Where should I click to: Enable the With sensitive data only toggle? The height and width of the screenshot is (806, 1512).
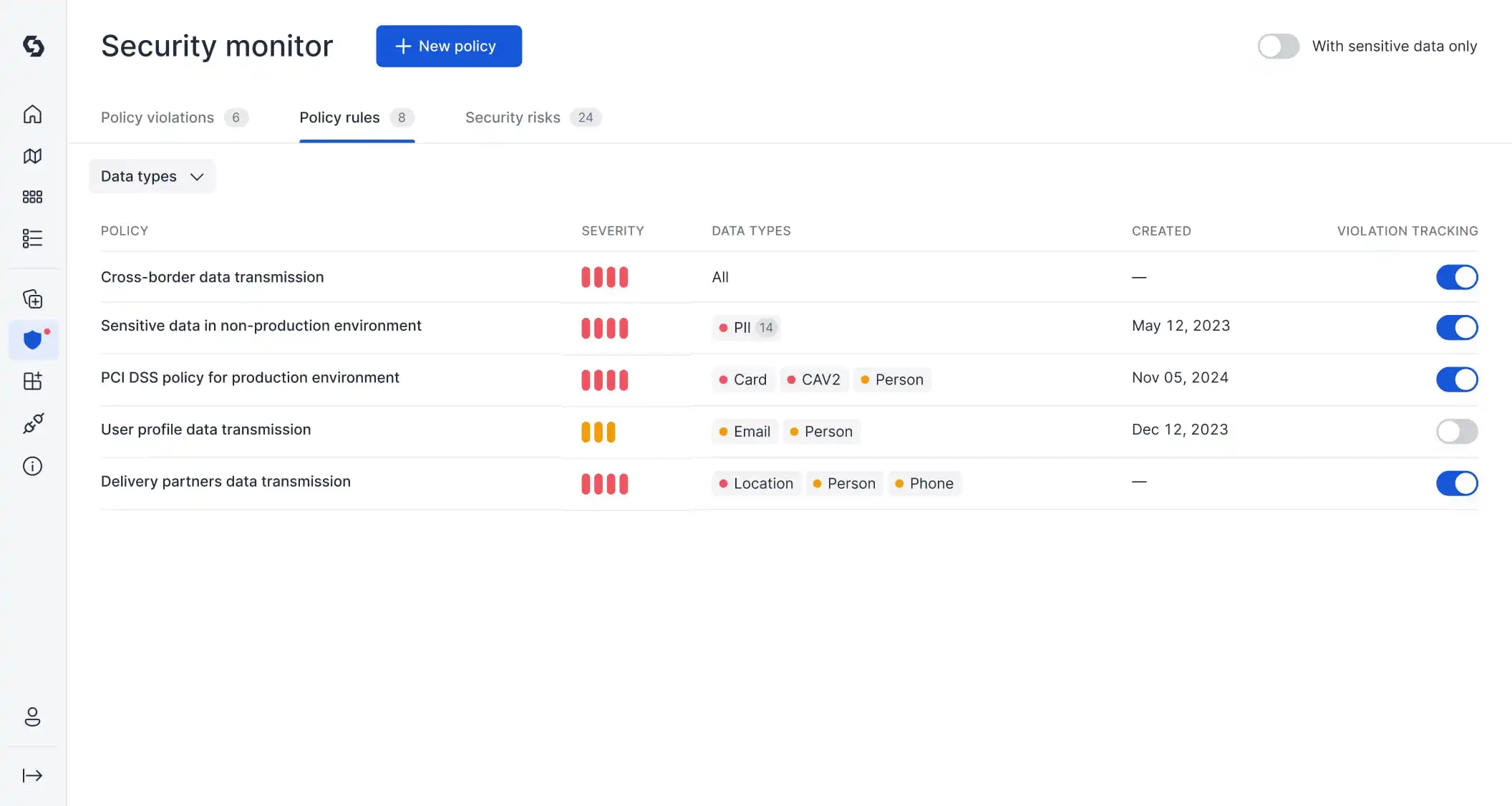1278,46
